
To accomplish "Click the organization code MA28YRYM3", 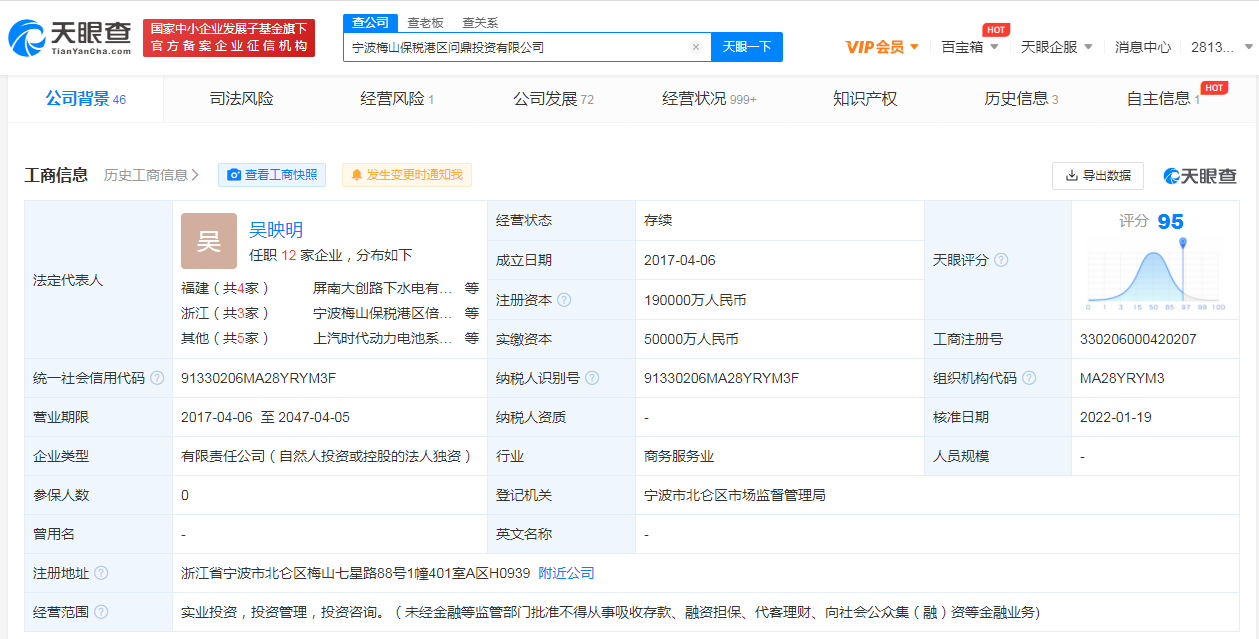I will point(1122,378).
